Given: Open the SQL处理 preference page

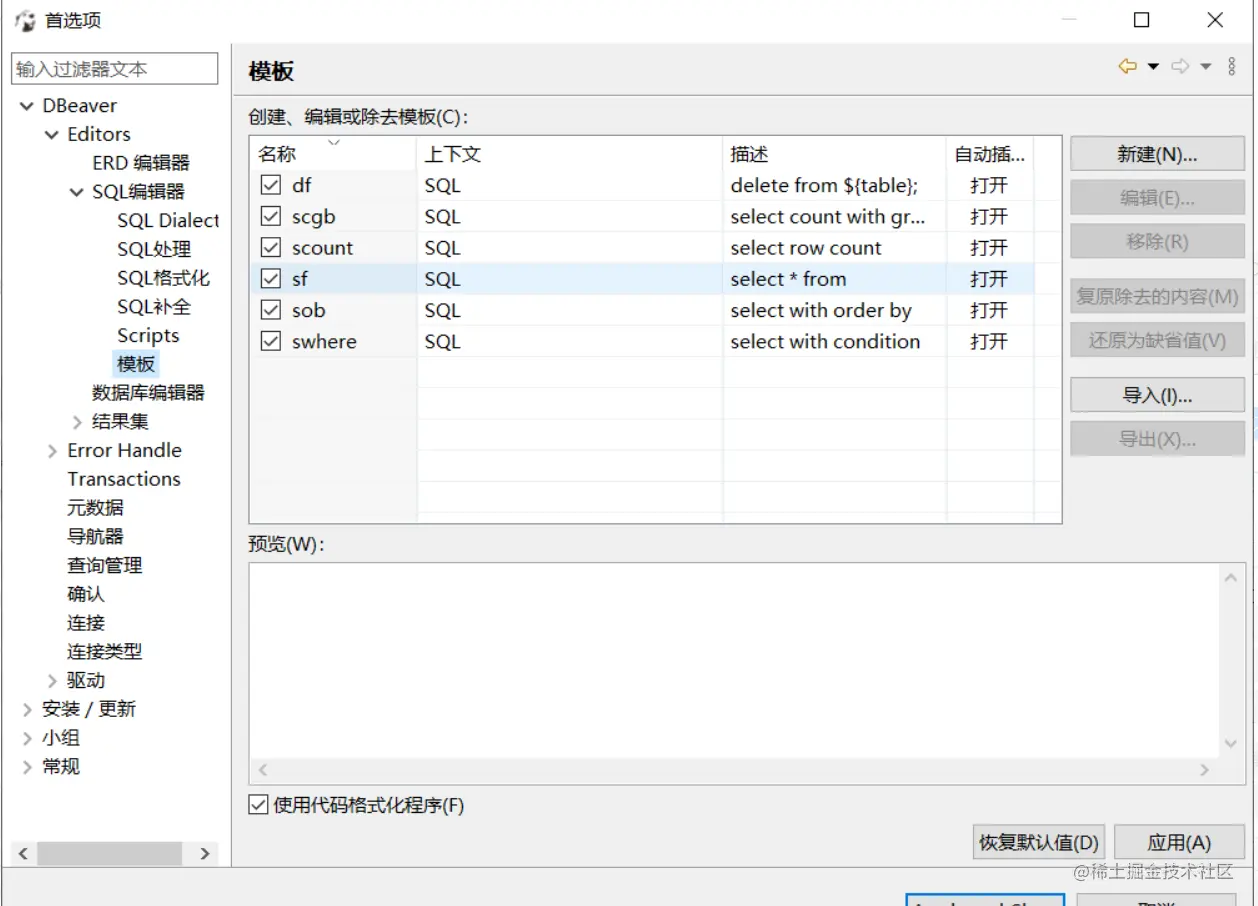Looking at the screenshot, I should click(154, 249).
